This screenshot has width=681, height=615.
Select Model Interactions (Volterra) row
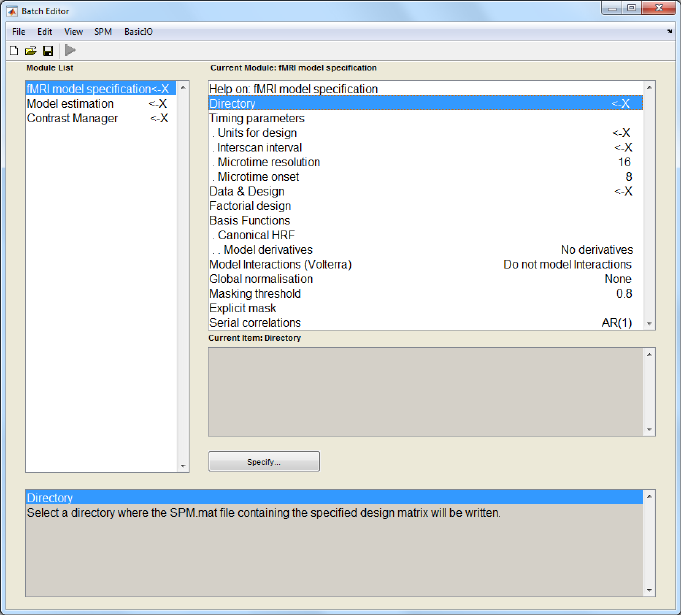tap(426, 265)
